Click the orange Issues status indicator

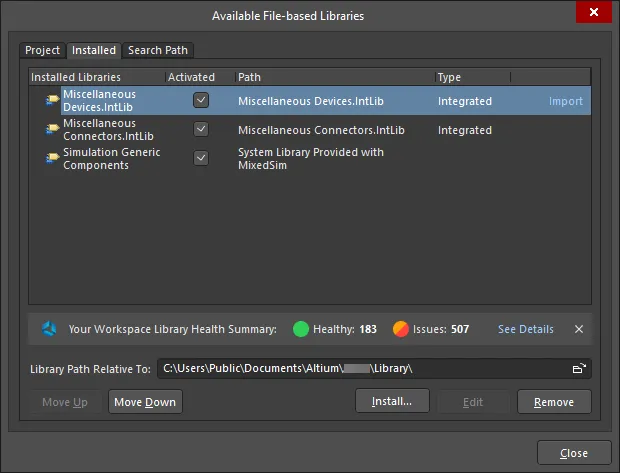pyautogui.click(x=401, y=329)
